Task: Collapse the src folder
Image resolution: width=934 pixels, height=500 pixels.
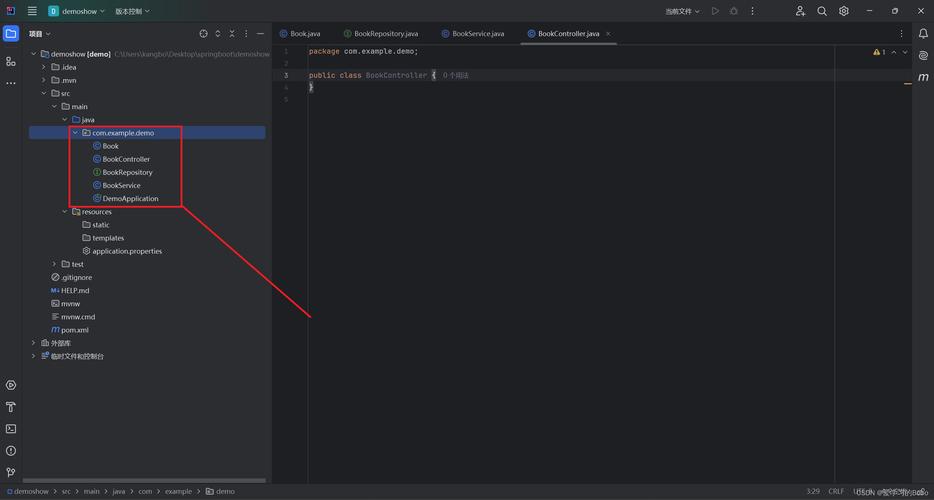Action: tap(43, 93)
